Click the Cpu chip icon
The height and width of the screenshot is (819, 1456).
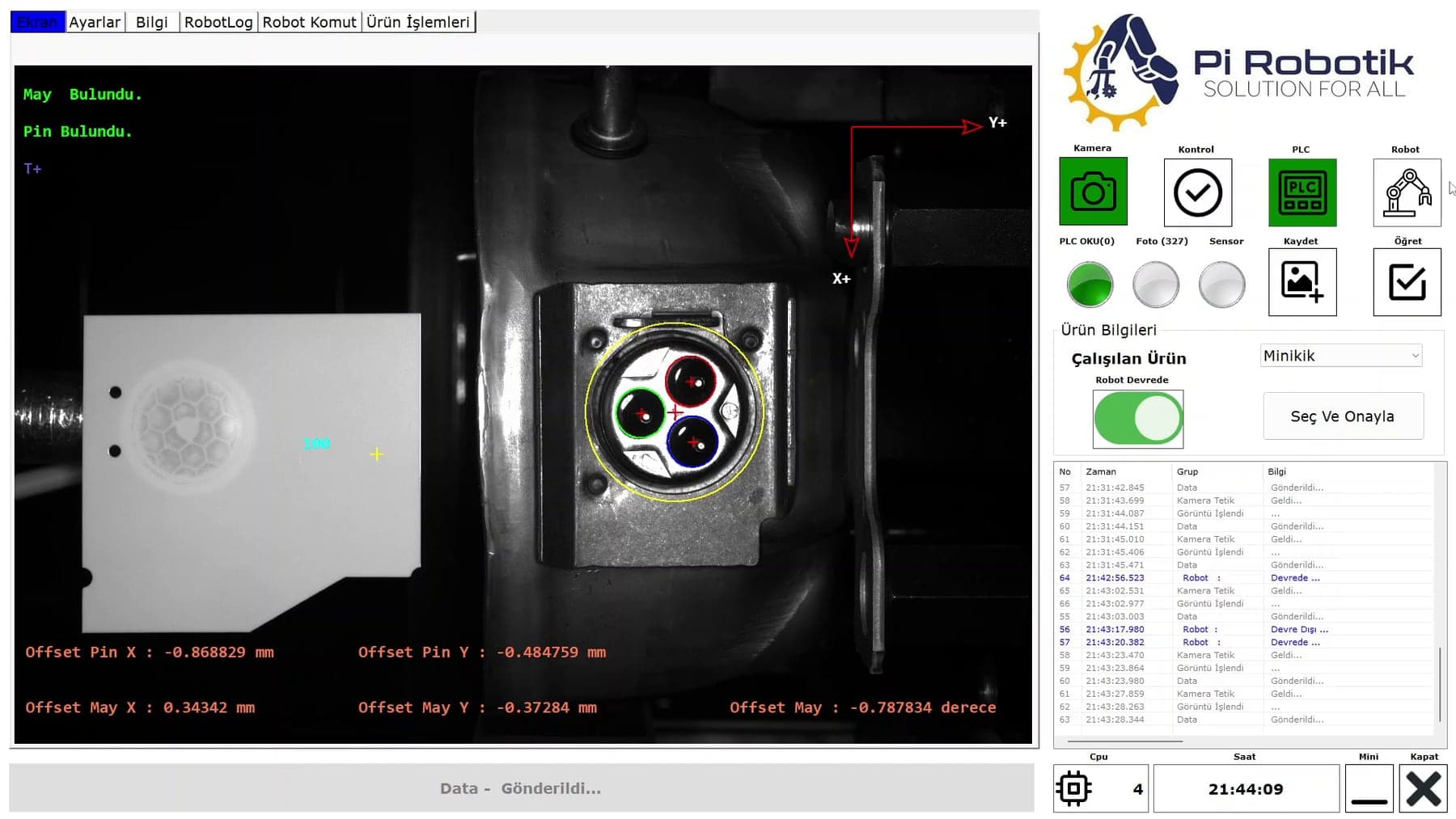coord(1074,788)
